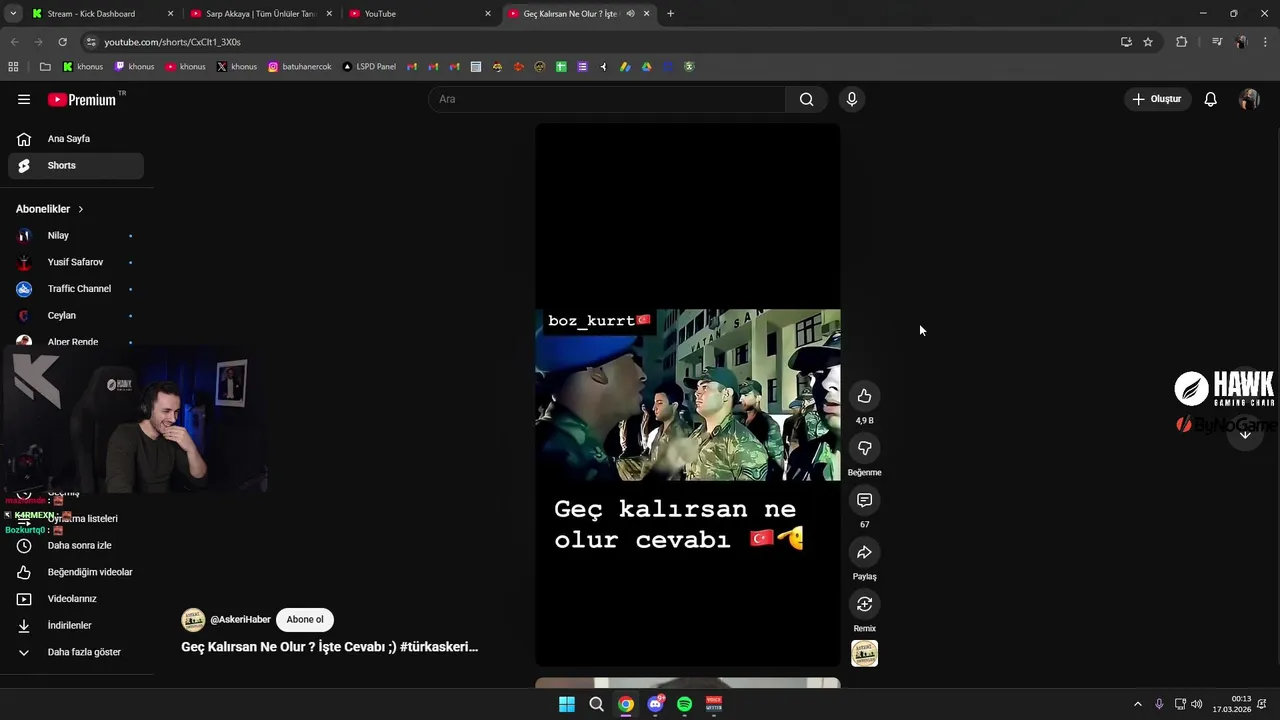Viewport: 1280px width, 720px height.
Task: Remix this Short
Action: (865, 604)
